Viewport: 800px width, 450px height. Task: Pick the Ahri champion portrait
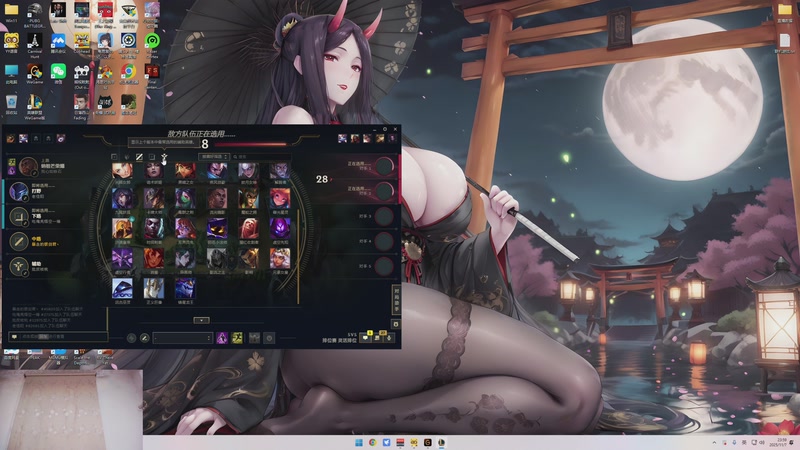click(x=122, y=198)
